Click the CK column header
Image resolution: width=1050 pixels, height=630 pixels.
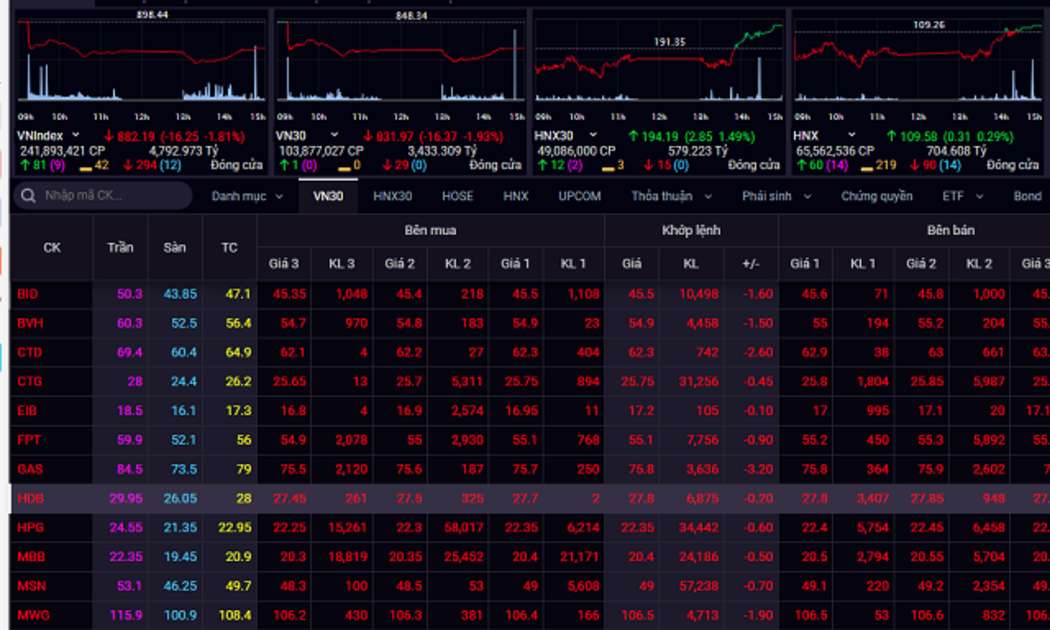[x=52, y=247]
